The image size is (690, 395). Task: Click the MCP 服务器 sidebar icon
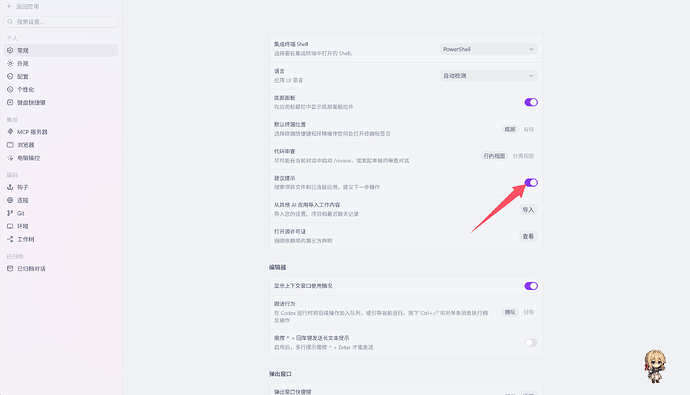10,132
